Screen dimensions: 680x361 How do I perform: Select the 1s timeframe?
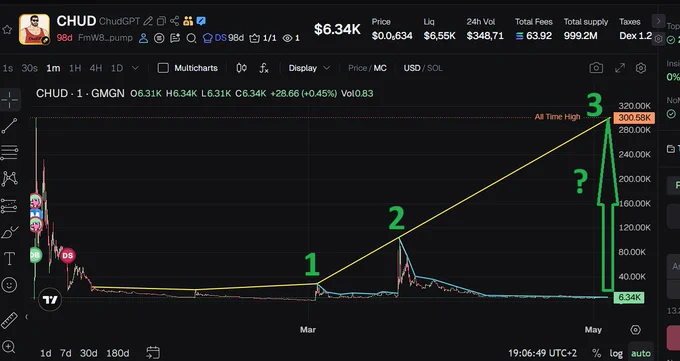pyautogui.click(x=7, y=68)
